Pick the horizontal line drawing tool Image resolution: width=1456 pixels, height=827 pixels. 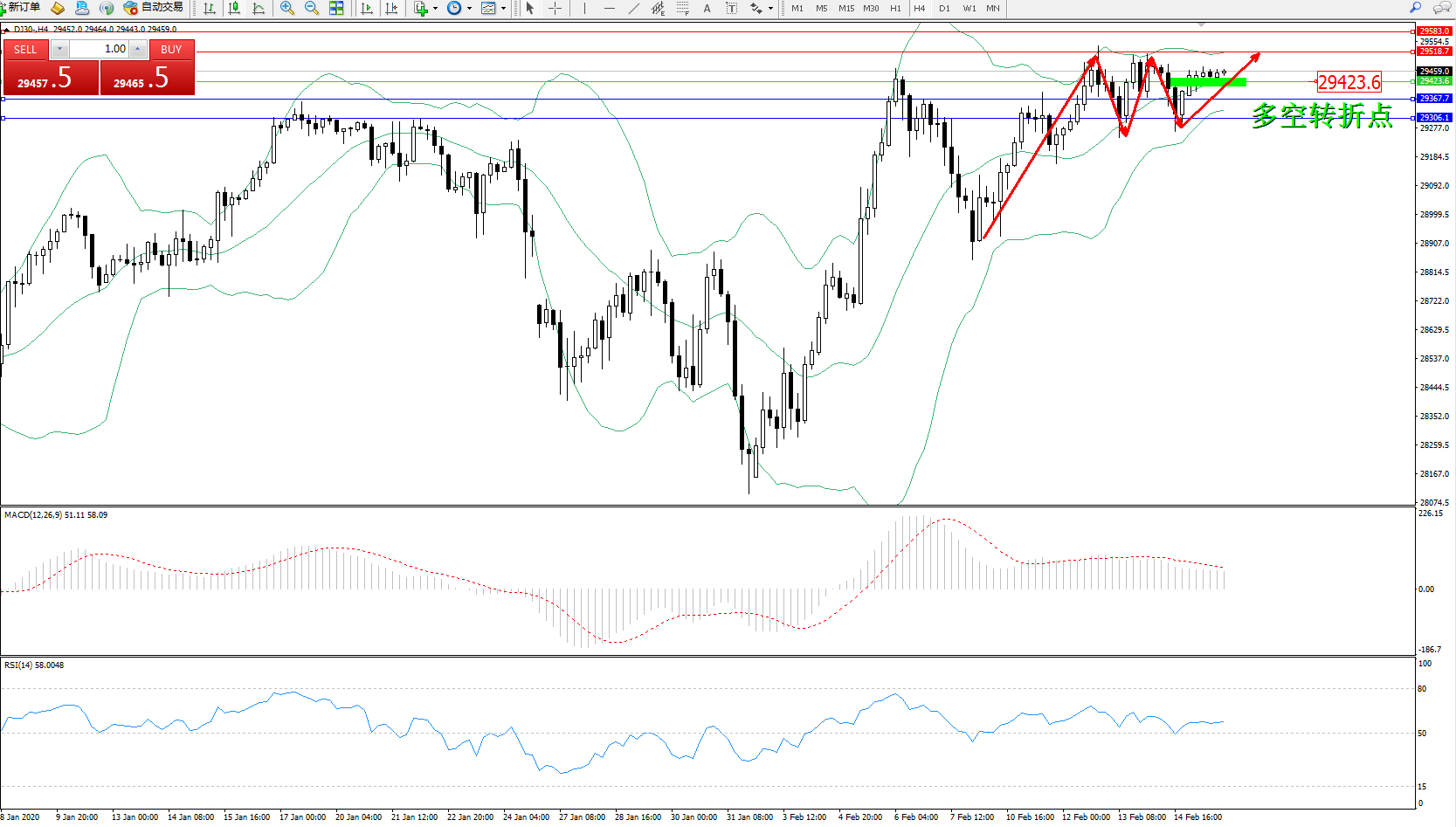point(609,8)
